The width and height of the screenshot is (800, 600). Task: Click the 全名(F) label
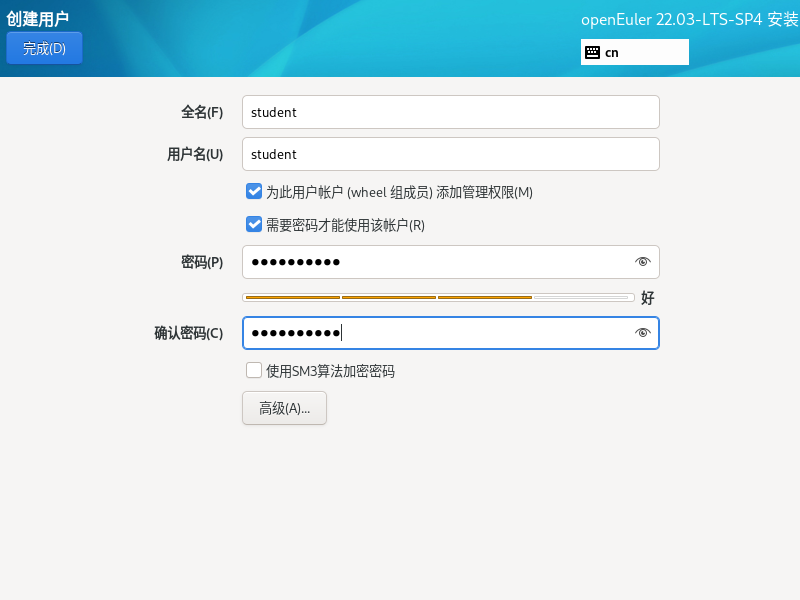coord(202,112)
